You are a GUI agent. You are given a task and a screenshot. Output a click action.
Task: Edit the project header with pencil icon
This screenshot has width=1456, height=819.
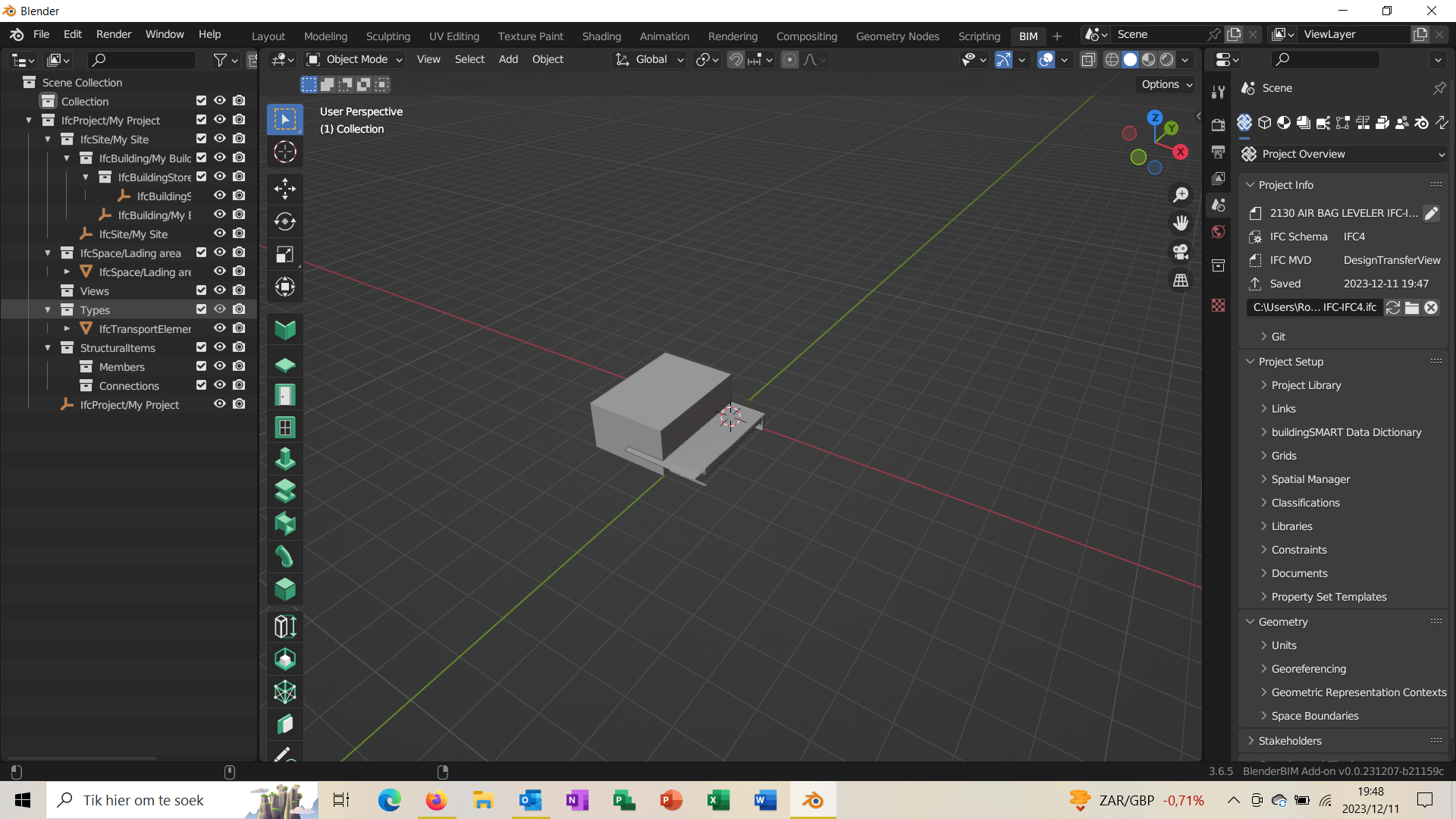1431,214
